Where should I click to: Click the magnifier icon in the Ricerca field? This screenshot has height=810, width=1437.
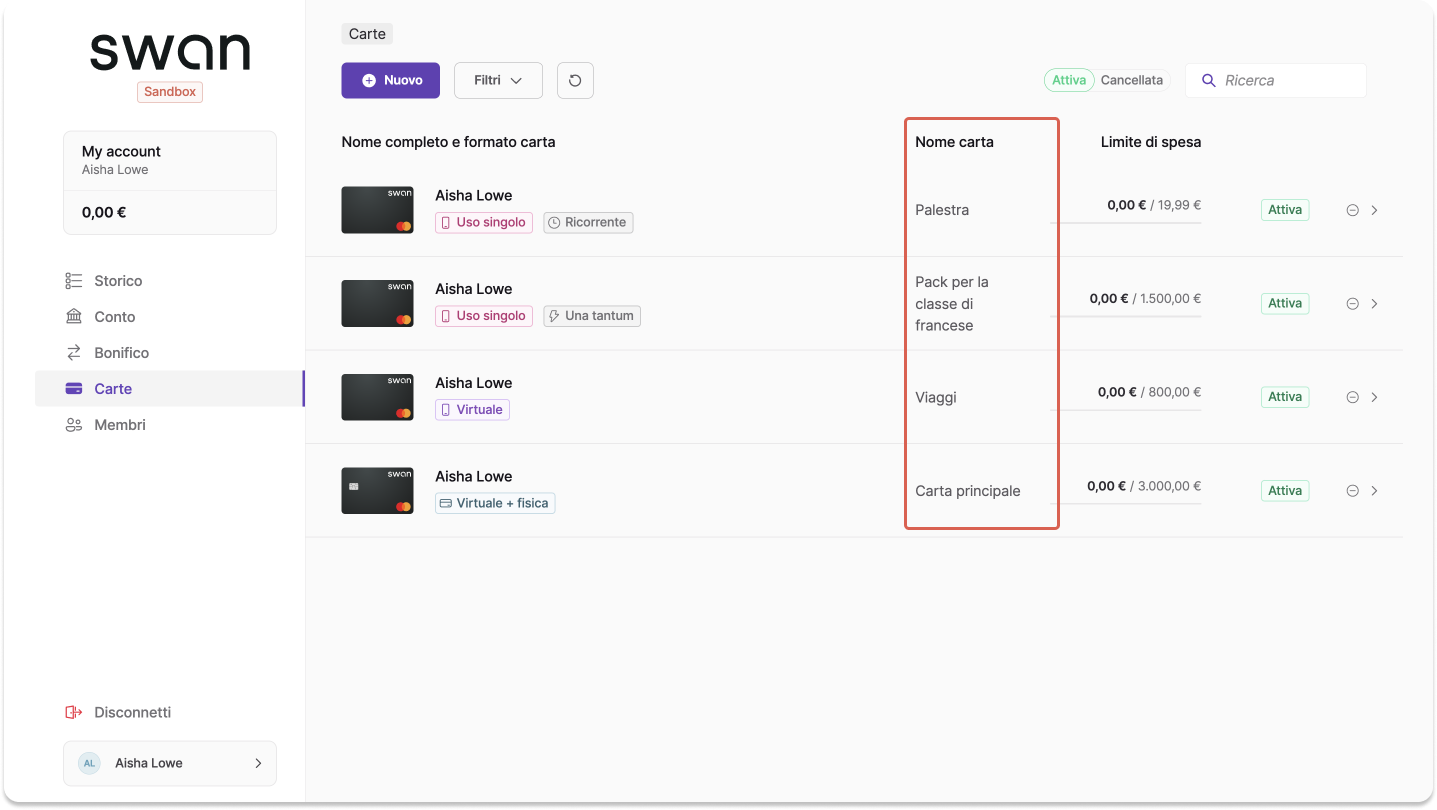click(x=1209, y=80)
